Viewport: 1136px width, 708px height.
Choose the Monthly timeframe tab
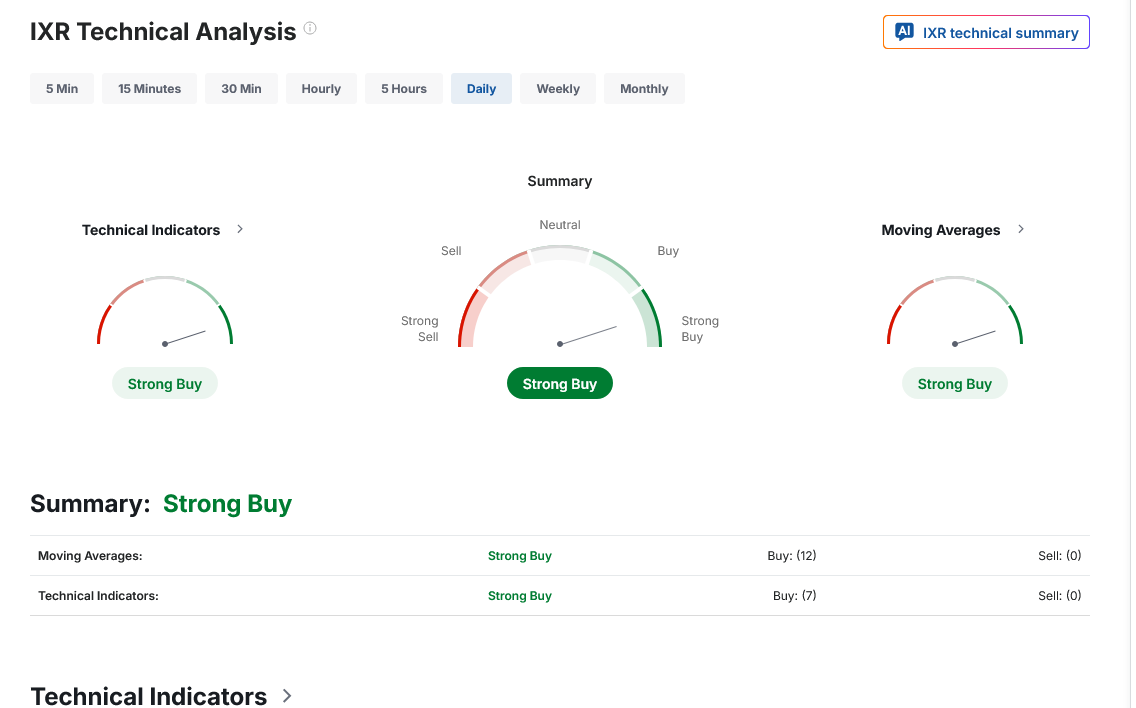tap(644, 88)
